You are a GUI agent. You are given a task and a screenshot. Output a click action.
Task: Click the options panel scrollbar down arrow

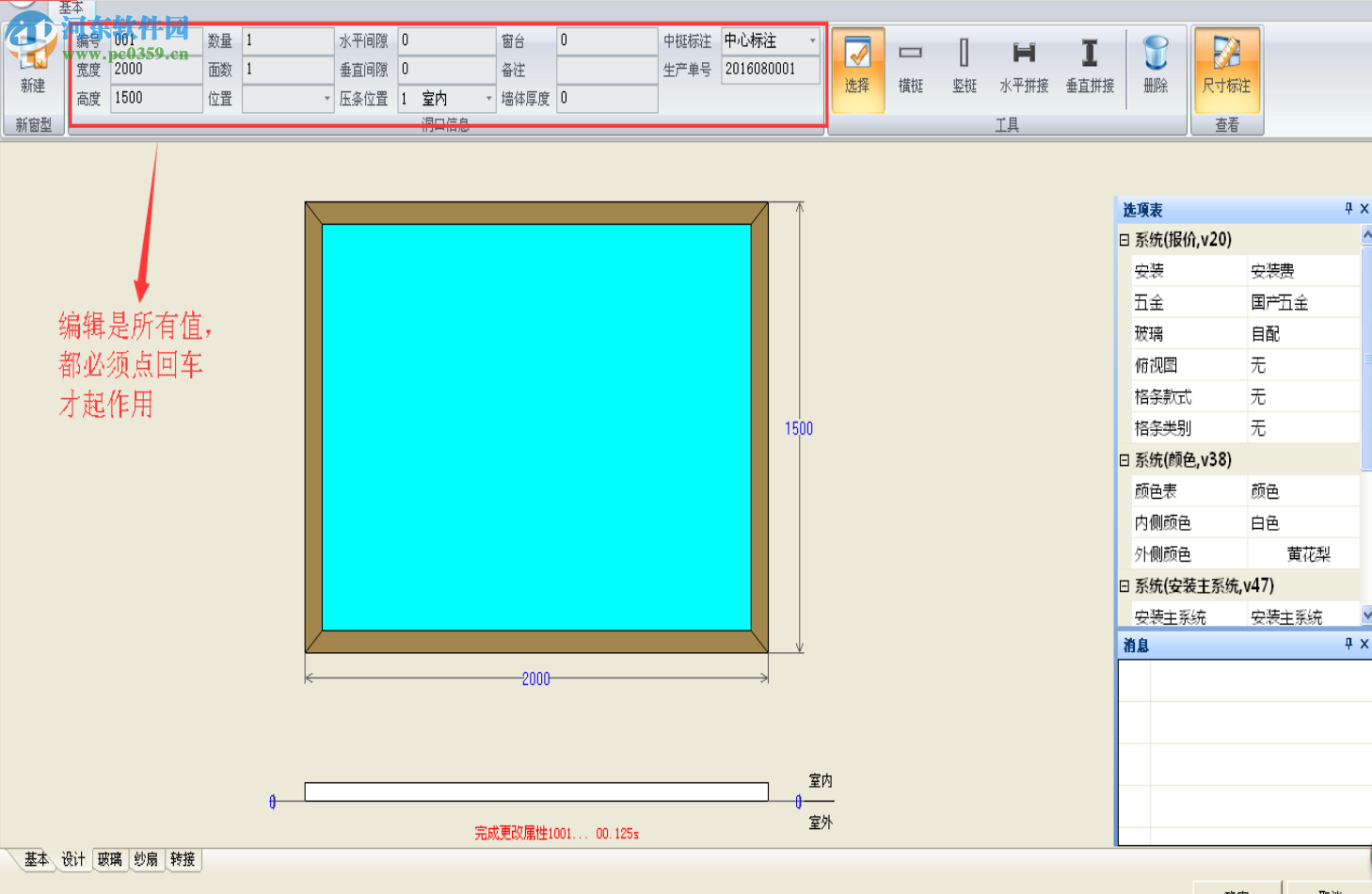[x=1366, y=615]
